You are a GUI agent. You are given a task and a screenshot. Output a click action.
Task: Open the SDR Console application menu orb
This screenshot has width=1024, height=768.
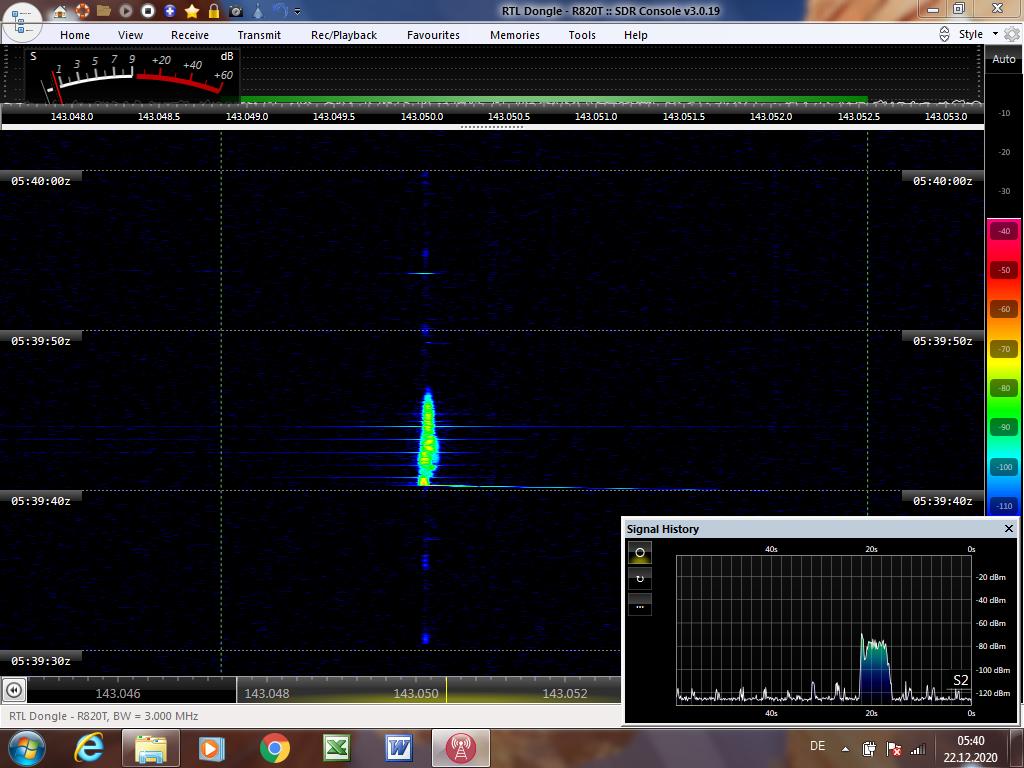click(x=22, y=22)
